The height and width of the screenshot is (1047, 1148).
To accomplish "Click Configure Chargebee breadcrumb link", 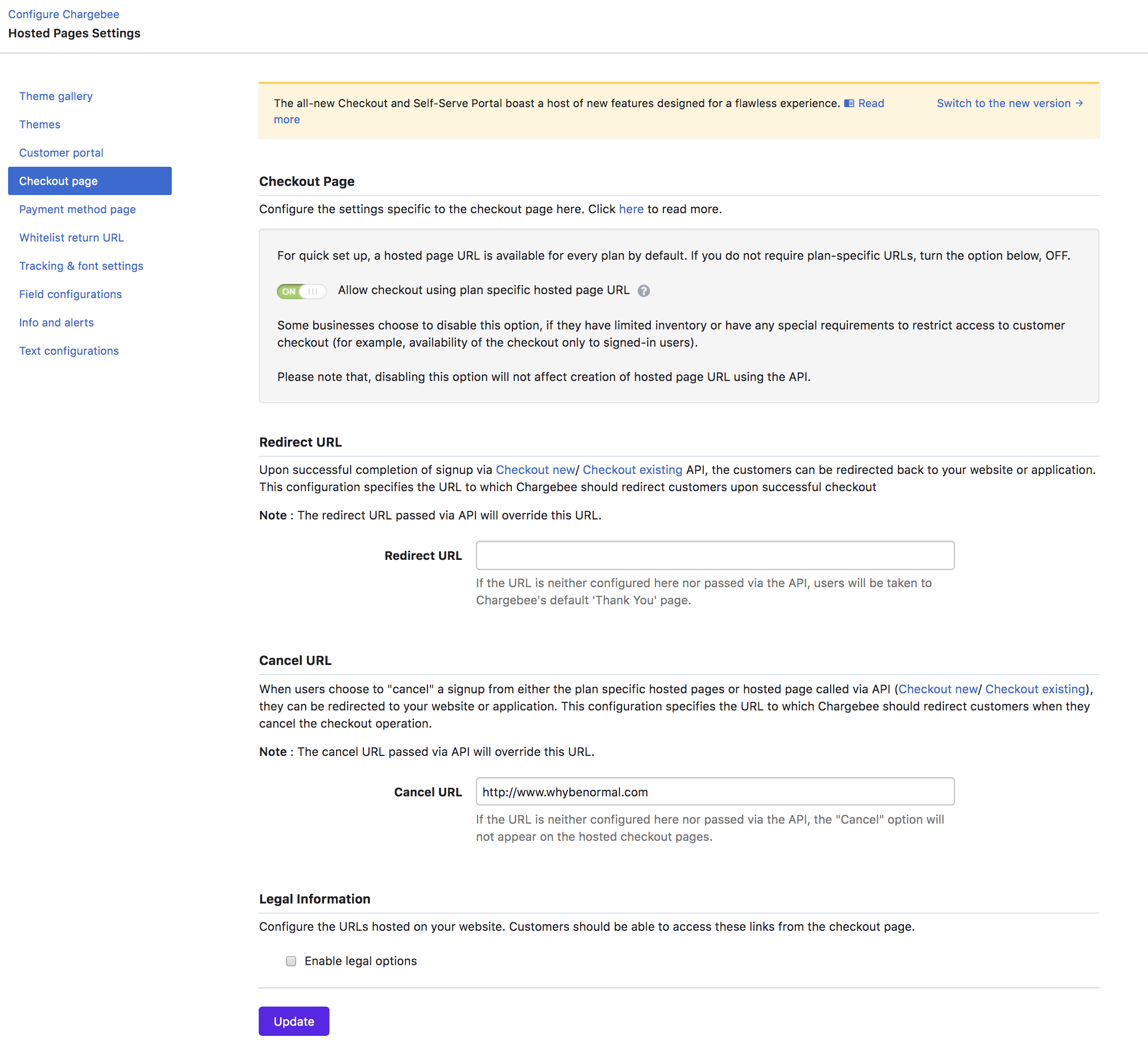I will click(64, 14).
